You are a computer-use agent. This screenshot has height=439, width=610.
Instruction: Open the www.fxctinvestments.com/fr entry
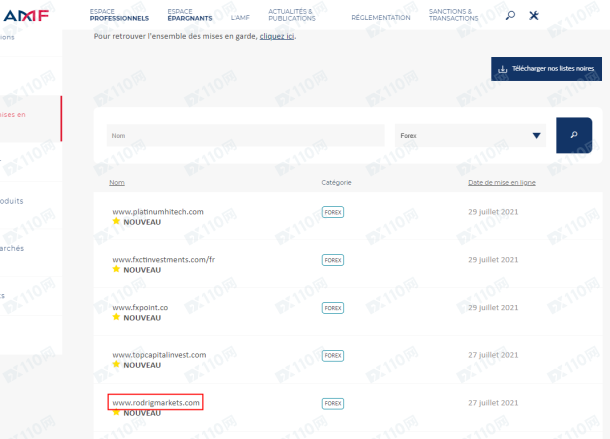164,259
